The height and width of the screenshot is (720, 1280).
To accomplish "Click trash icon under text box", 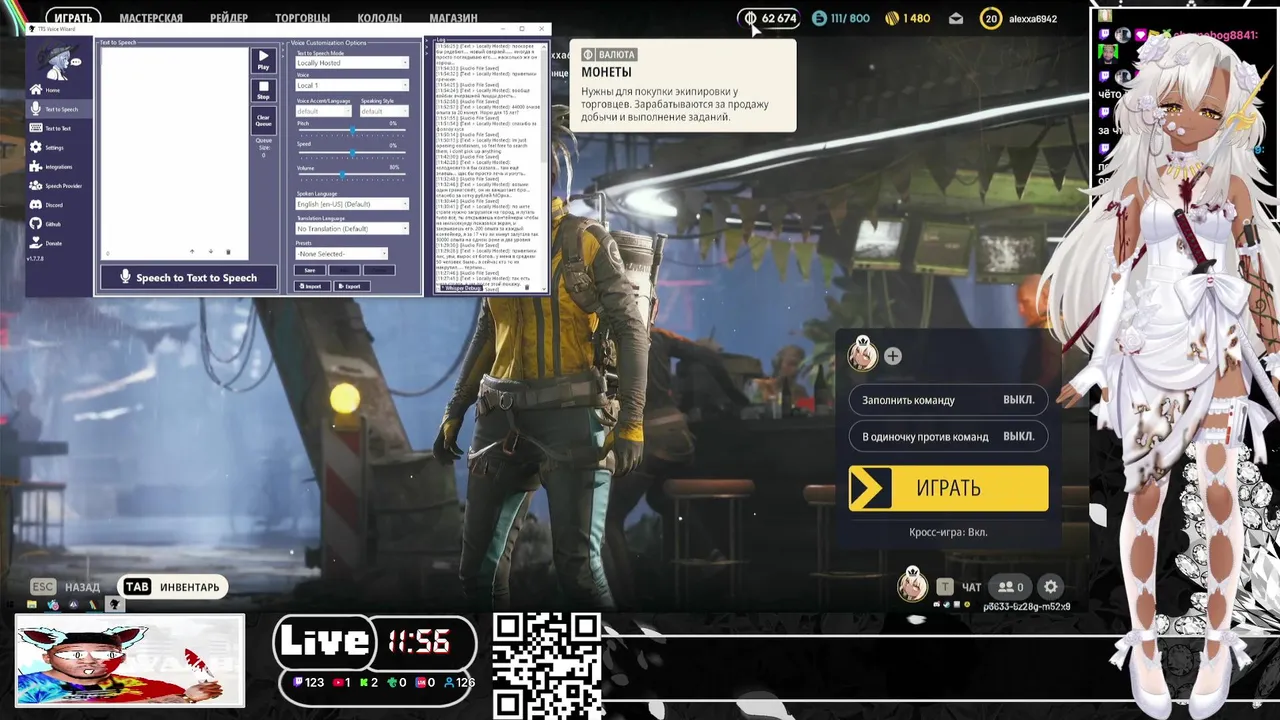I will [x=228, y=252].
